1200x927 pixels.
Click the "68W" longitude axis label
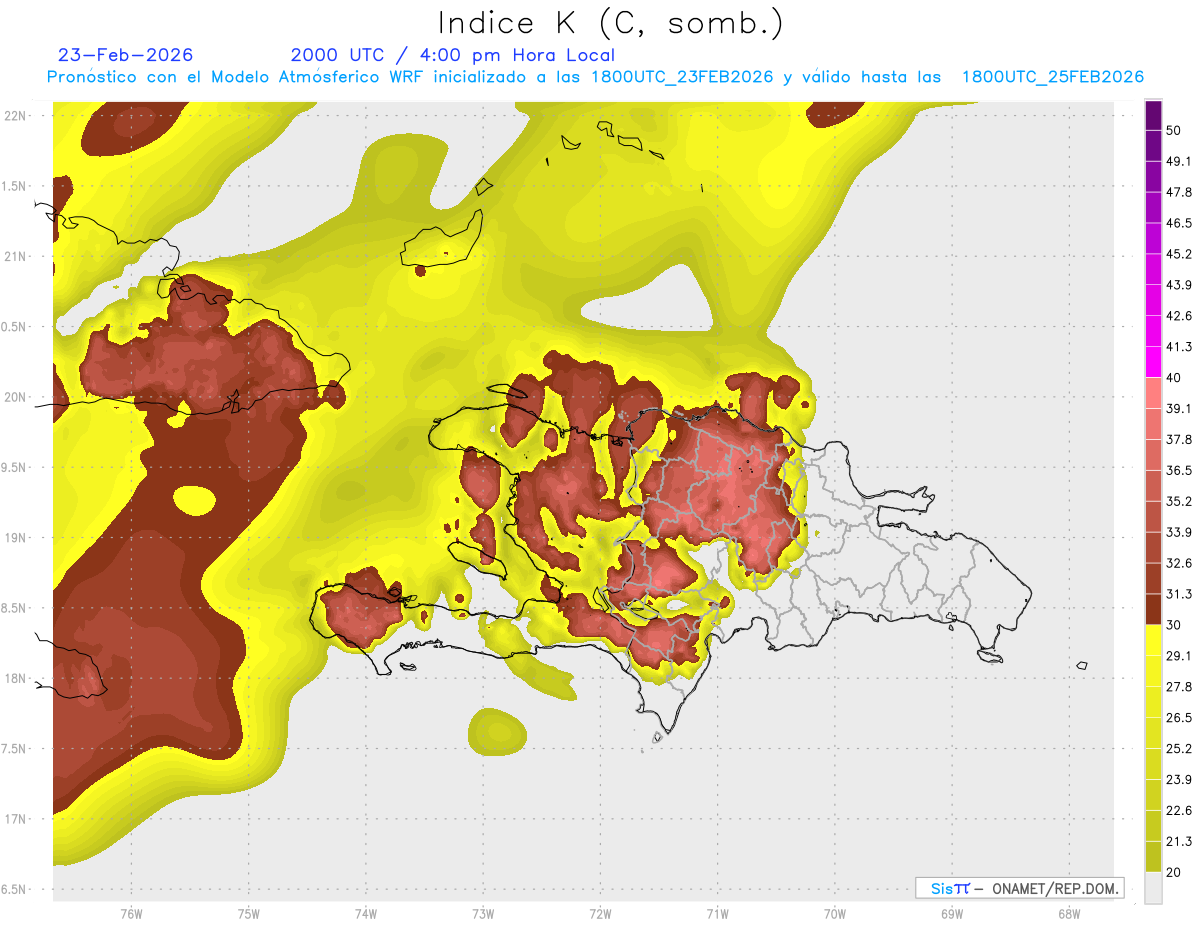(1068, 914)
